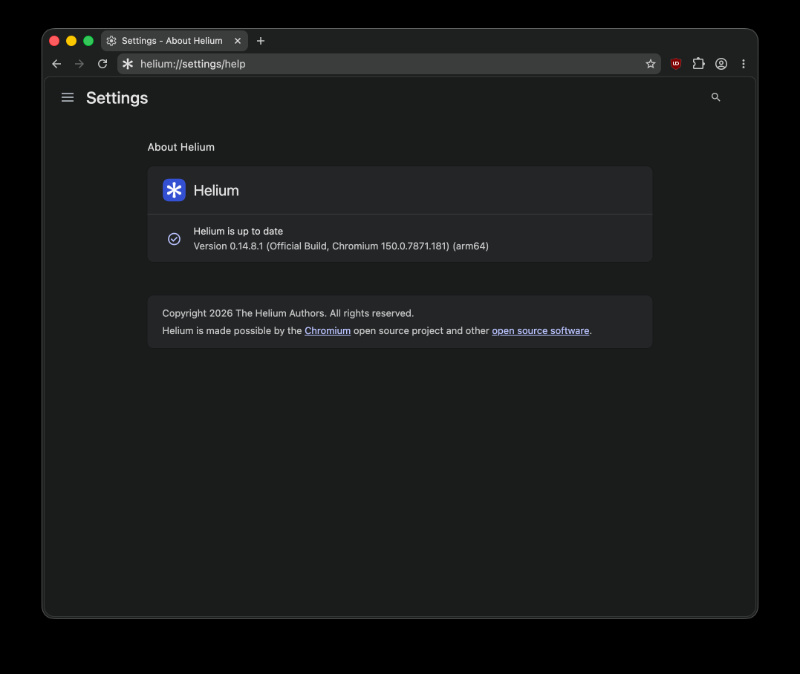
Task: Click the green fullscreen window button
Action: click(x=88, y=41)
